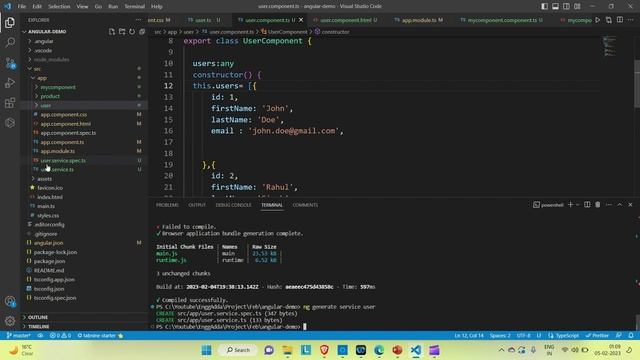The width and height of the screenshot is (640, 360).
Task: Expand the TIMELINE section
Action: point(39,327)
